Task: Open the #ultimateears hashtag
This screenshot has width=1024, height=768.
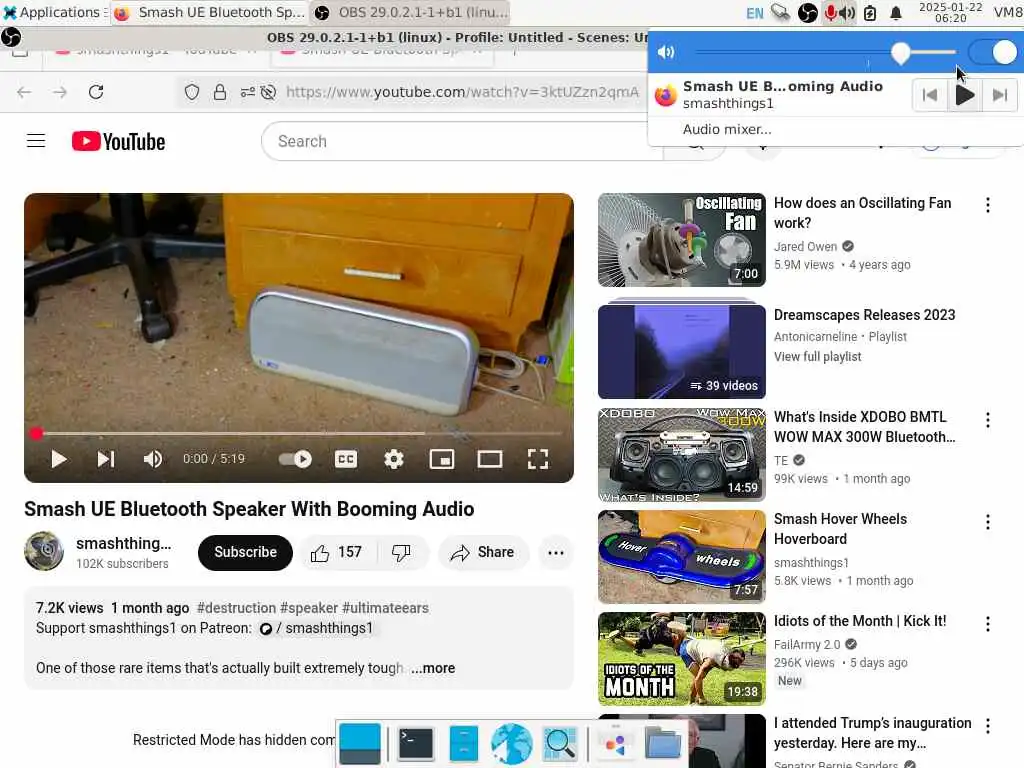Action: [385, 608]
